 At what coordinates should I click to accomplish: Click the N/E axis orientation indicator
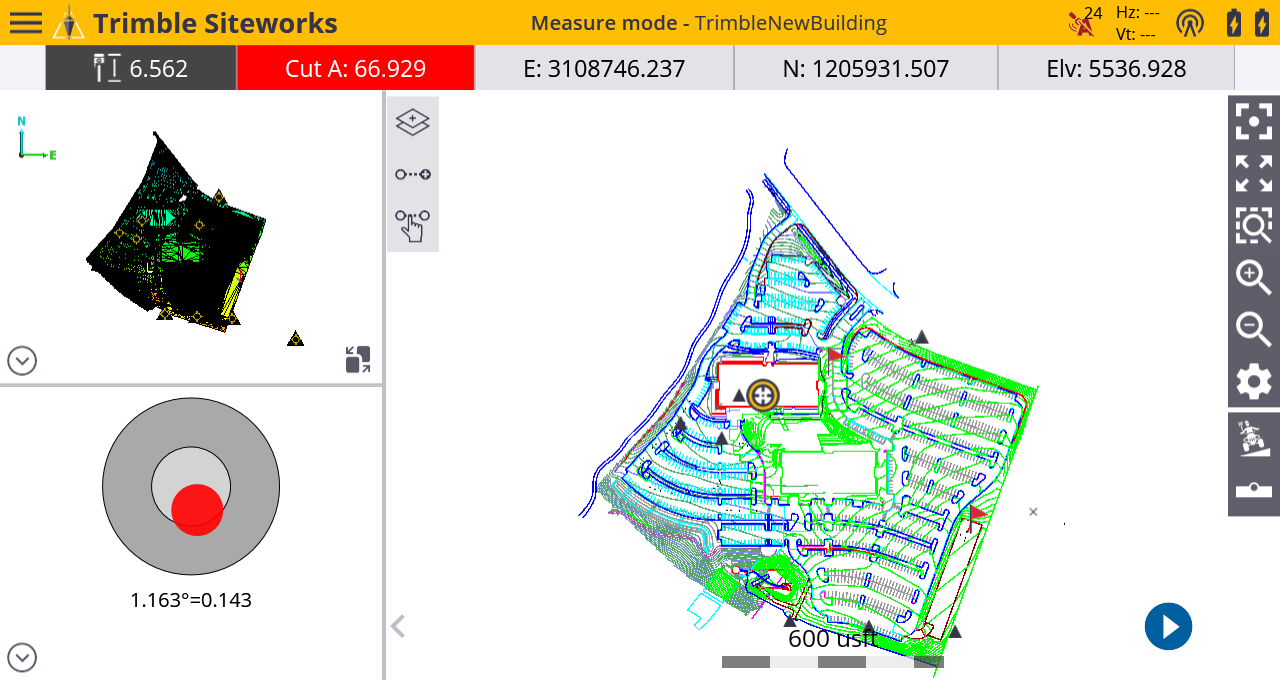pyautogui.click(x=36, y=137)
